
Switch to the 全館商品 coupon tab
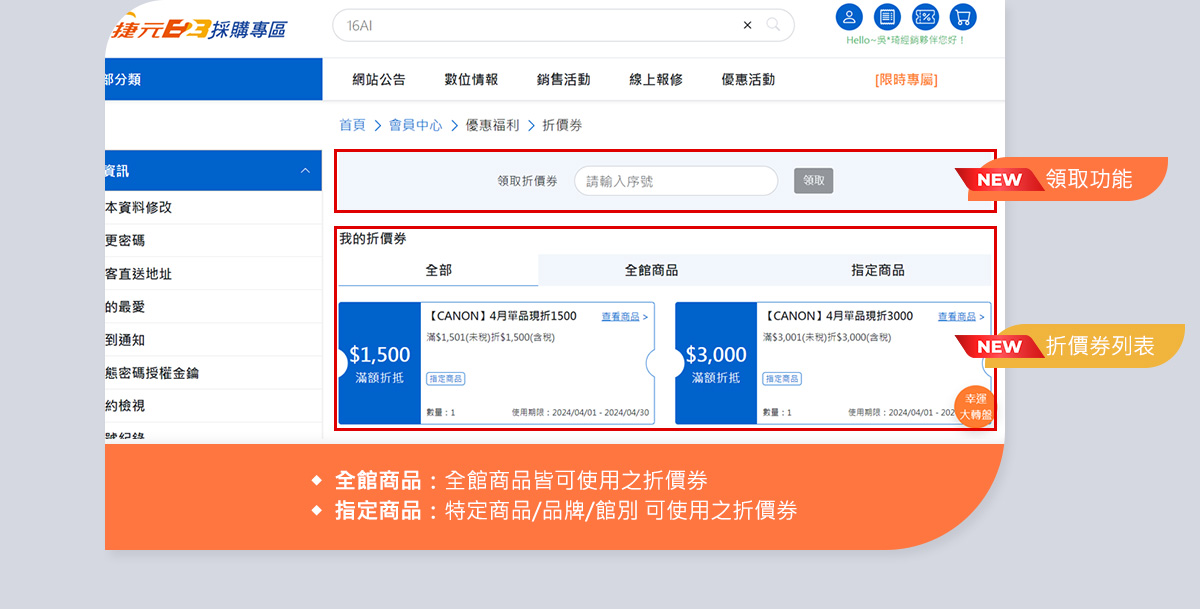pyautogui.click(x=651, y=270)
